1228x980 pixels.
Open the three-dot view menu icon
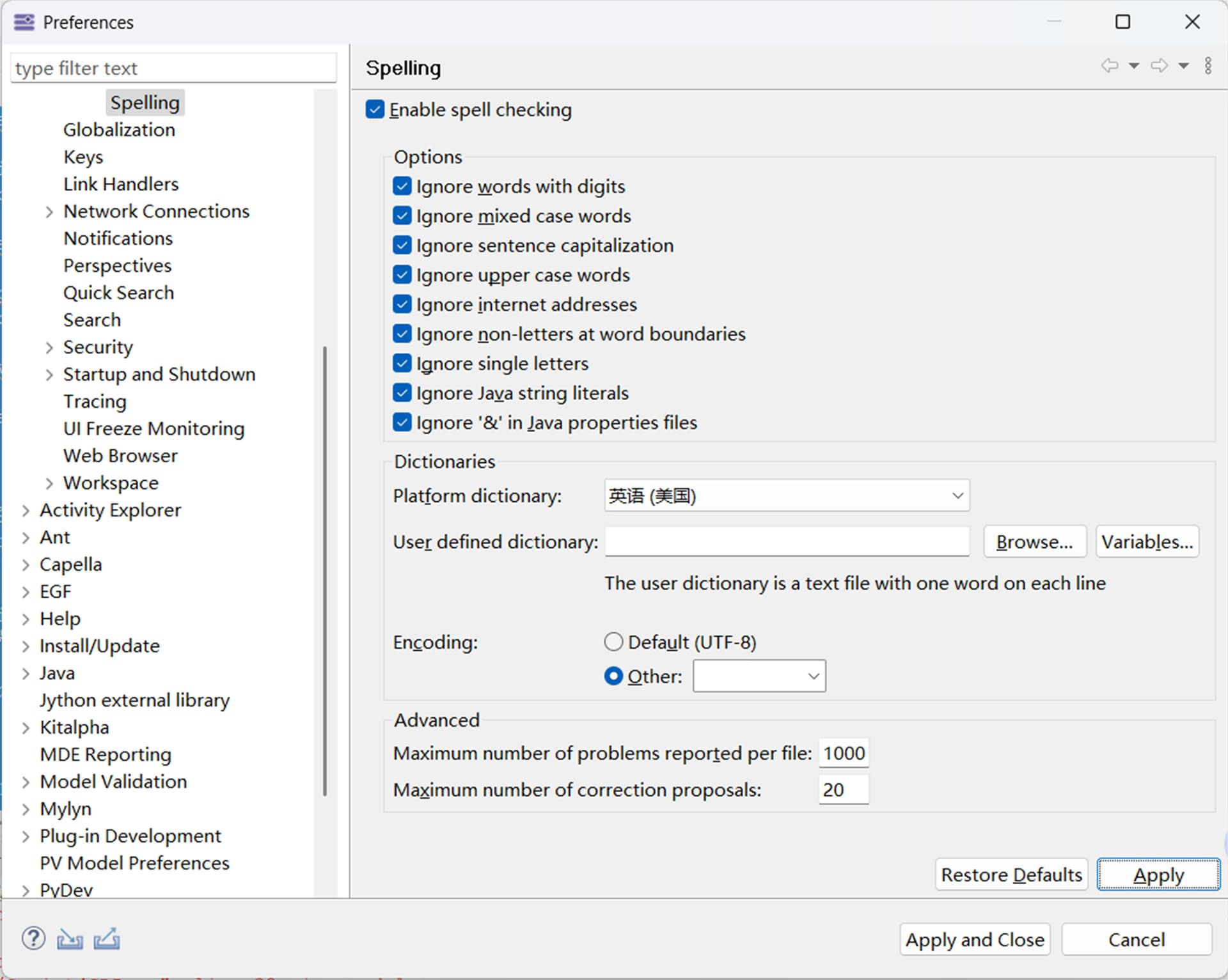[x=1208, y=66]
